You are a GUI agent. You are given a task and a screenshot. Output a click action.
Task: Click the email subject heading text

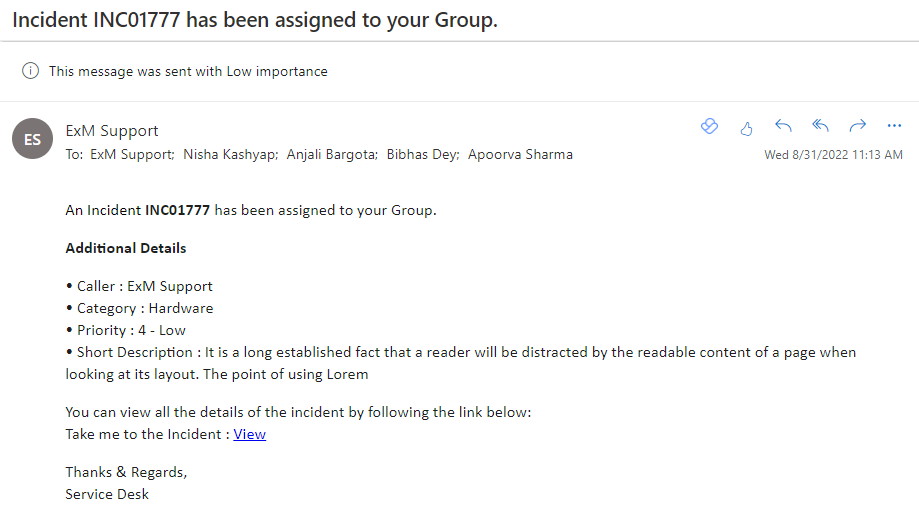pos(255,20)
